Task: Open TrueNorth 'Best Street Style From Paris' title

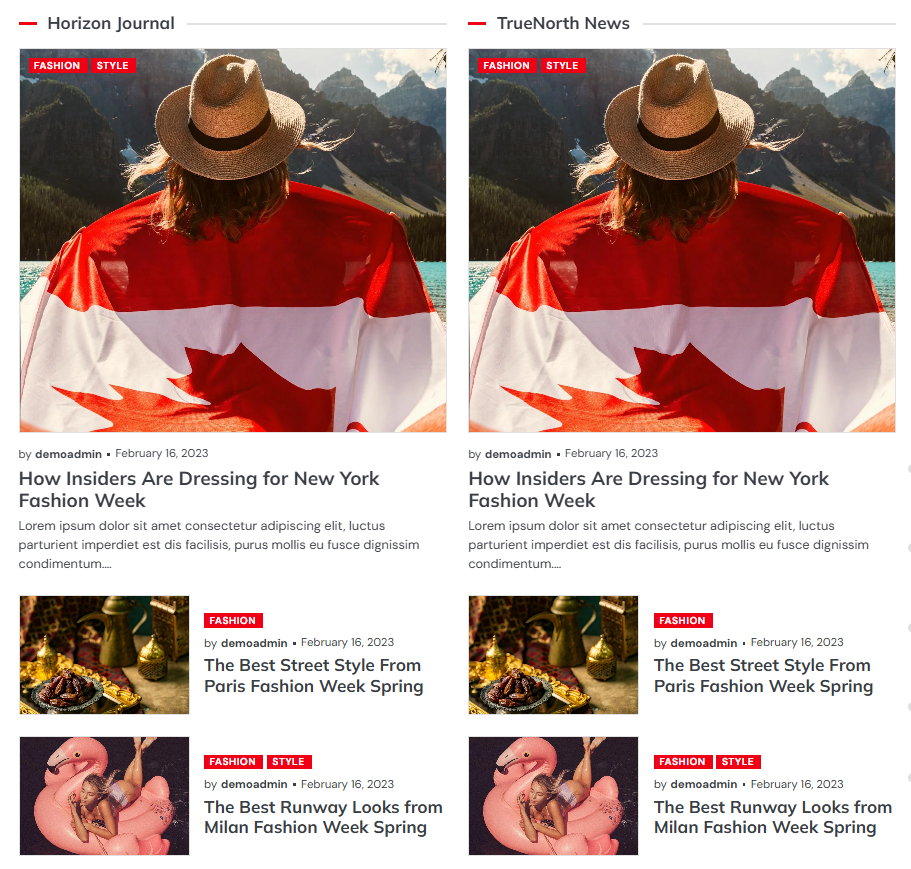Action: (763, 676)
